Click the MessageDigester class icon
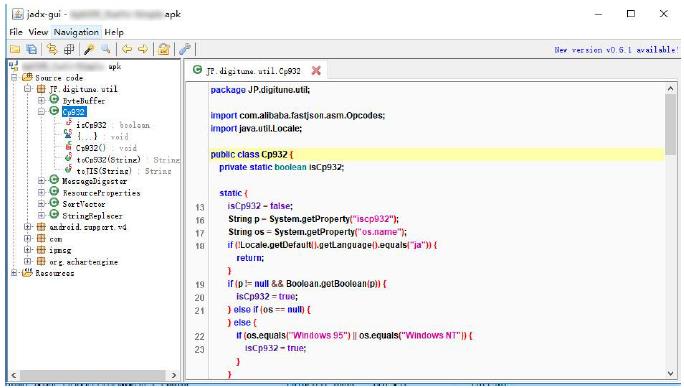Screen dimensions: 684x388 (x=54, y=180)
